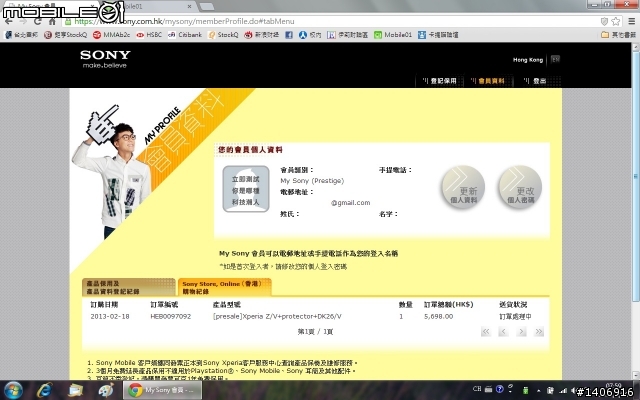Screen dimensions: 640x400
Task: Go to next page of orders
Action: pos(521,331)
